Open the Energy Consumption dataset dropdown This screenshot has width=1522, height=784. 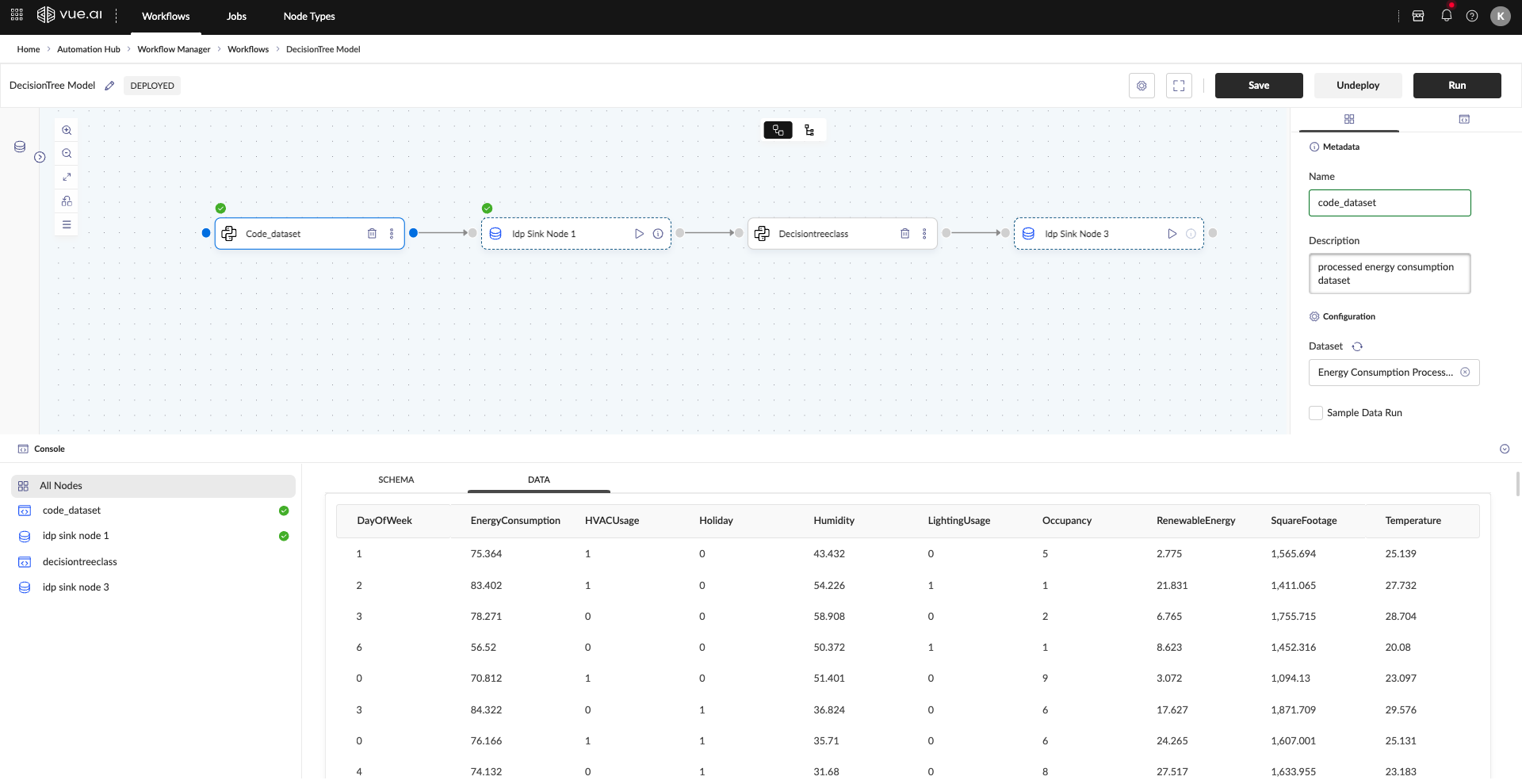pyautogui.click(x=1384, y=373)
